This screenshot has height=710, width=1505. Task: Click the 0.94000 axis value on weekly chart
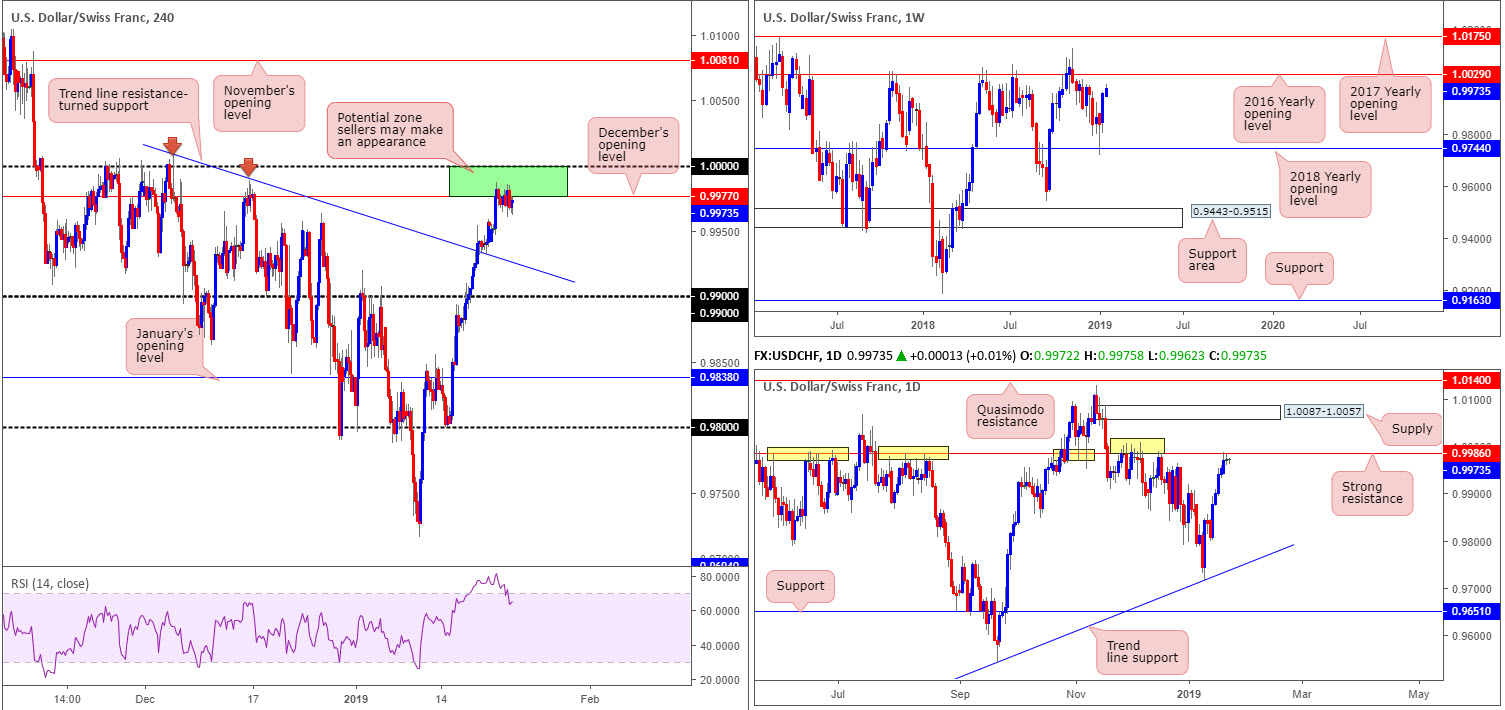[x=1470, y=239]
